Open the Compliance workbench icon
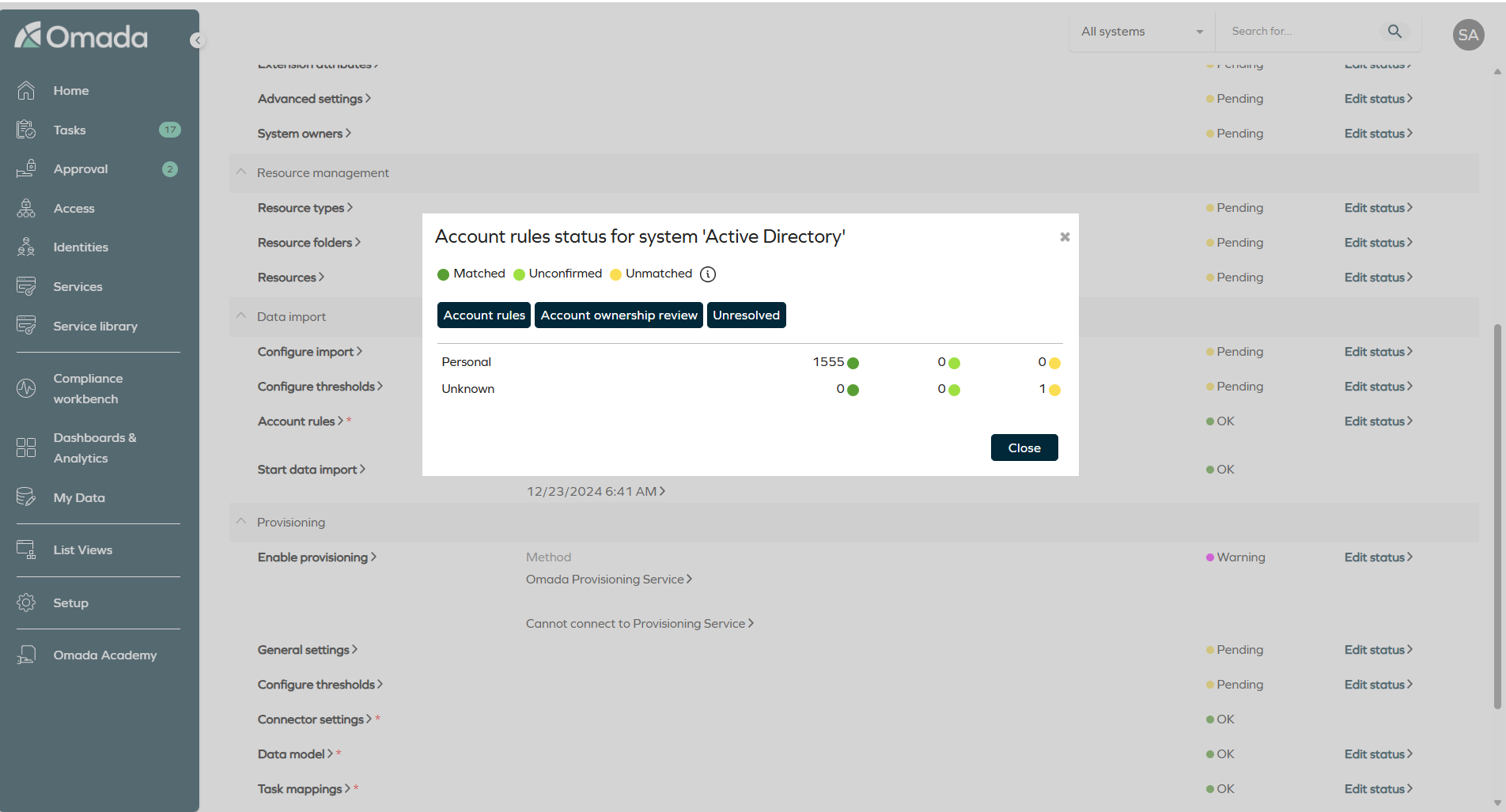The width and height of the screenshot is (1506, 812). pyautogui.click(x=26, y=388)
